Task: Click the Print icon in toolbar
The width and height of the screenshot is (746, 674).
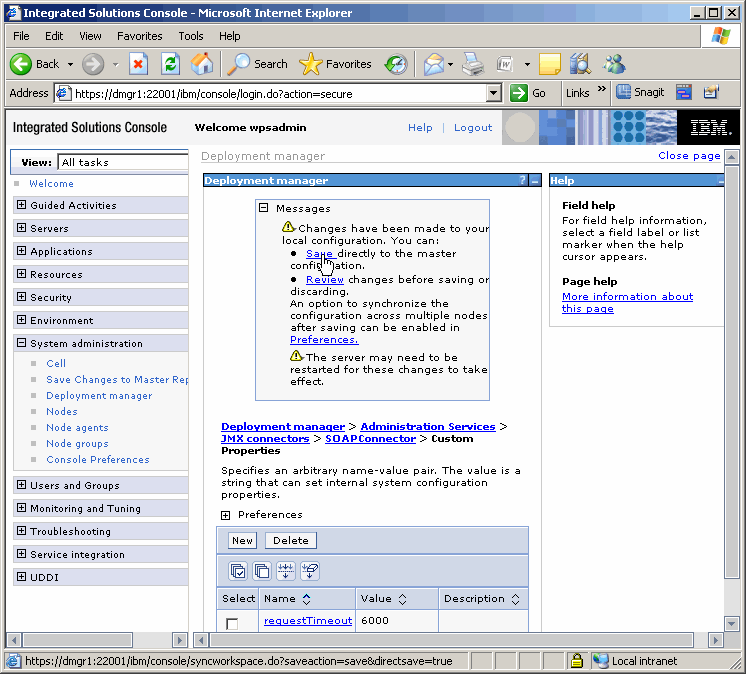Action: (x=473, y=64)
